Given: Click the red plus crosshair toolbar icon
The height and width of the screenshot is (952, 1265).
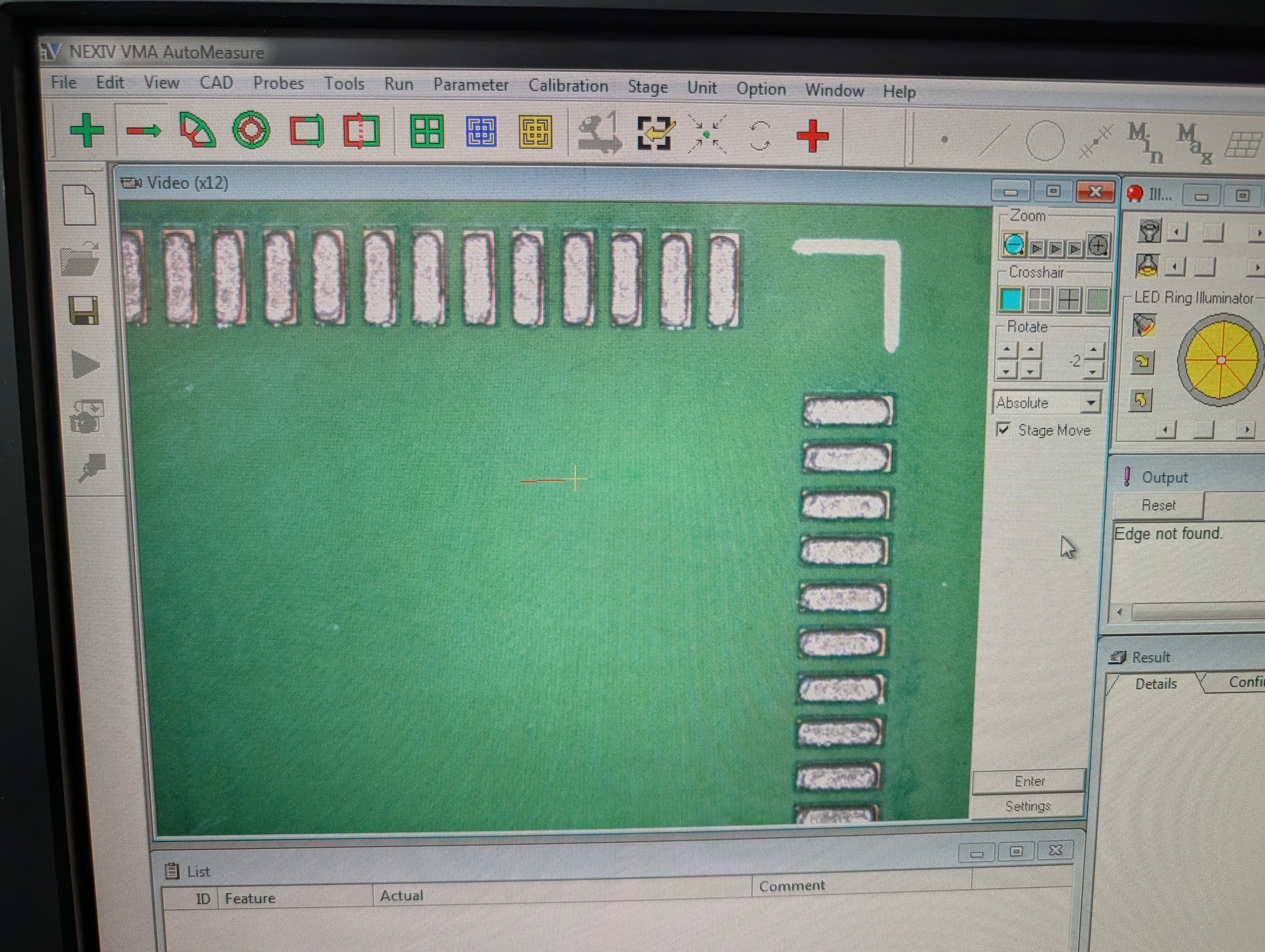Looking at the screenshot, I should pos(812,136).
